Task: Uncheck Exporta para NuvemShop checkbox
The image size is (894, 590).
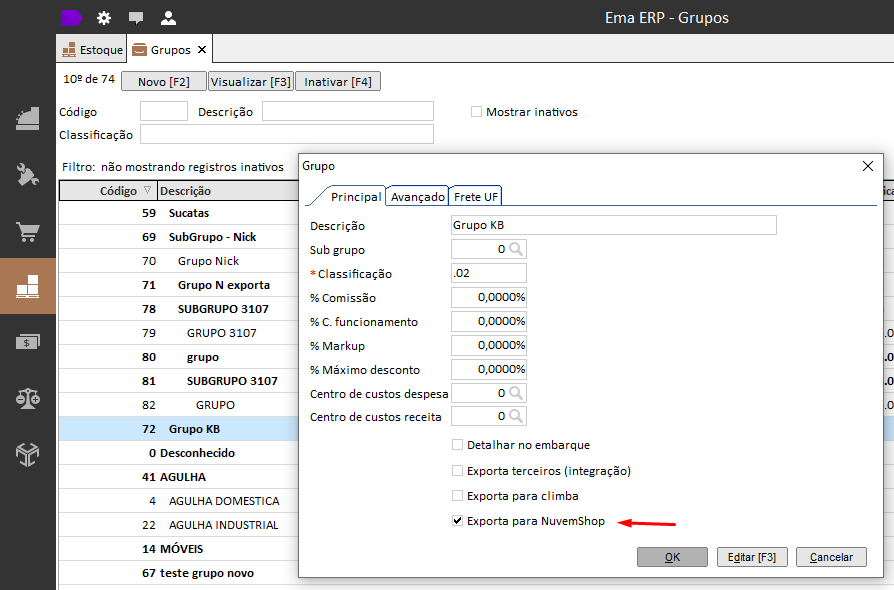Action: [457, 521]
